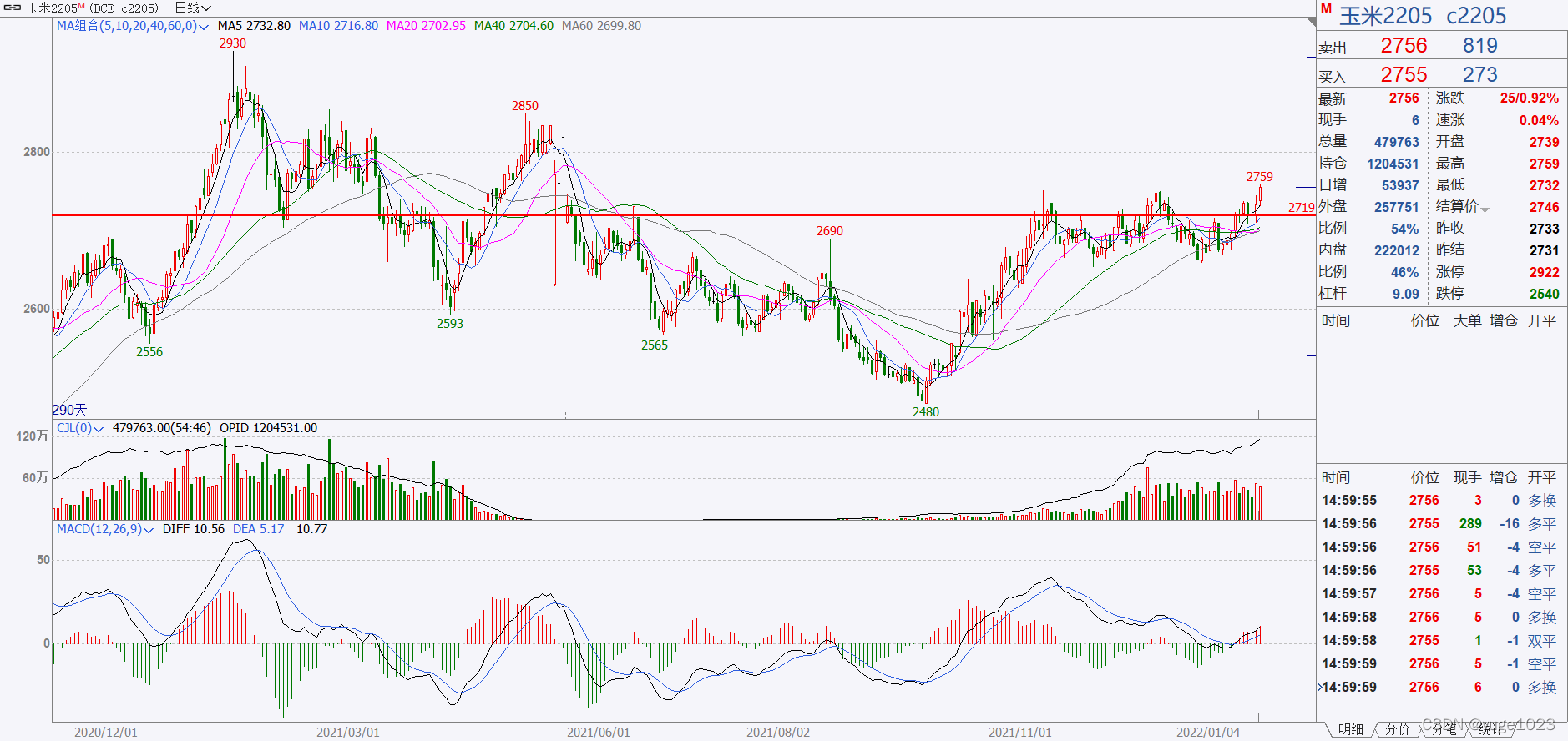This screenshot has width=1568, height=741.
Task: Click the 总量 value 479763
Action: 1396,143
